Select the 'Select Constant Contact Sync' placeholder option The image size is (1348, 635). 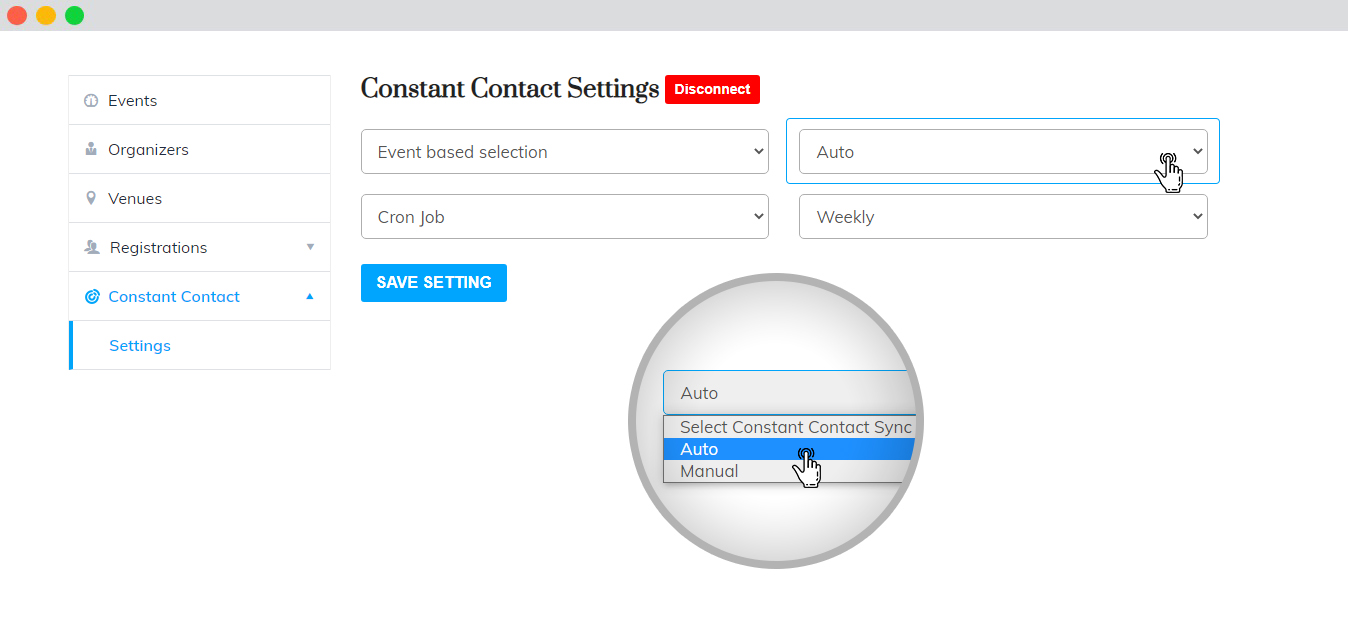tap(789, 427)
